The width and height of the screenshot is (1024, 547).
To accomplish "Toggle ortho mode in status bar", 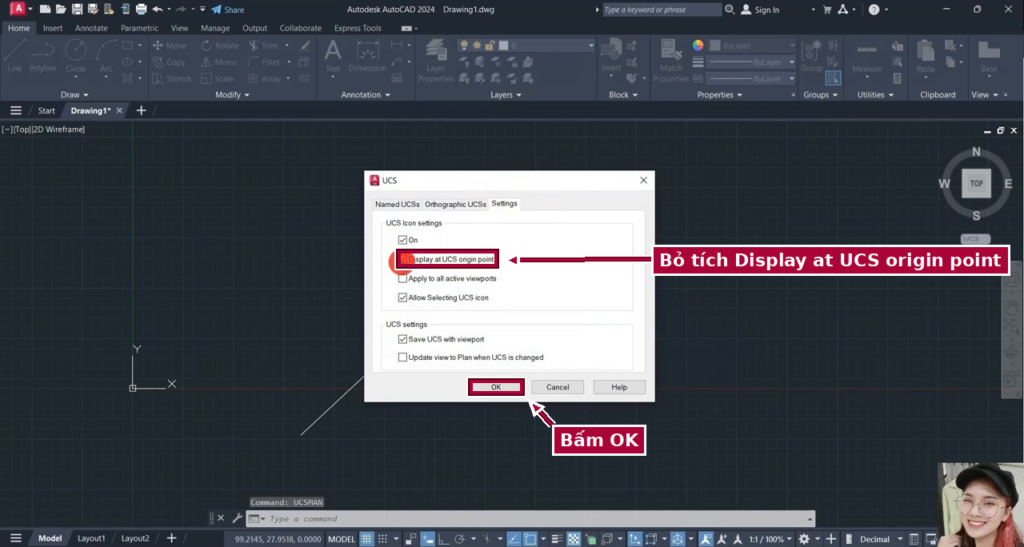I will click(x=443, y=539).
